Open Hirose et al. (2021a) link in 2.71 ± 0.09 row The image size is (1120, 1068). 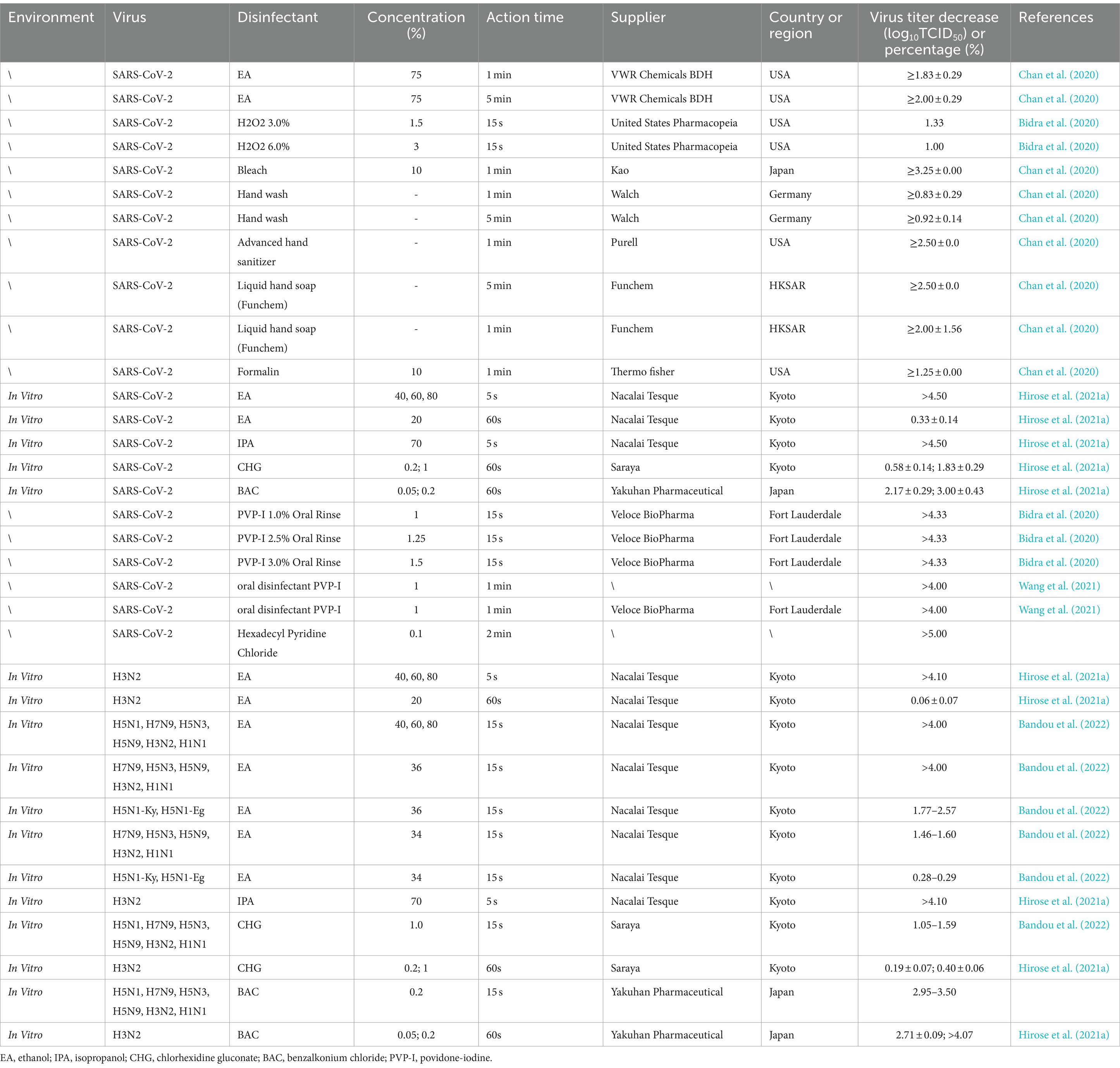[x=1063, y=1035]
